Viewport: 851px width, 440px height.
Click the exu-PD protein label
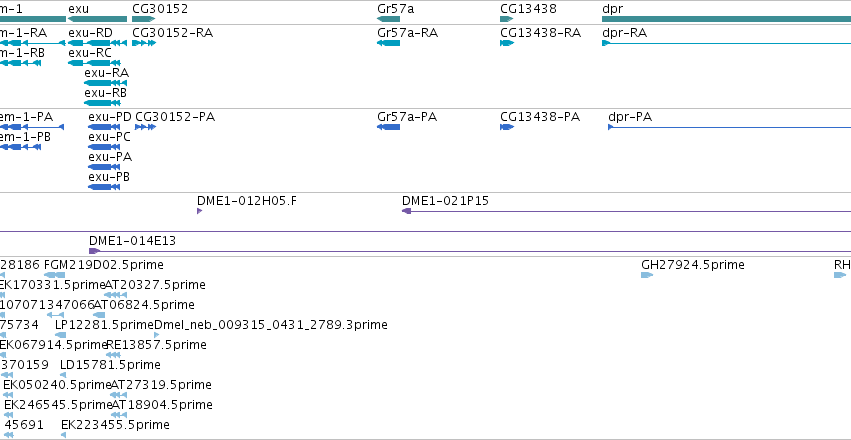(110, 117)
